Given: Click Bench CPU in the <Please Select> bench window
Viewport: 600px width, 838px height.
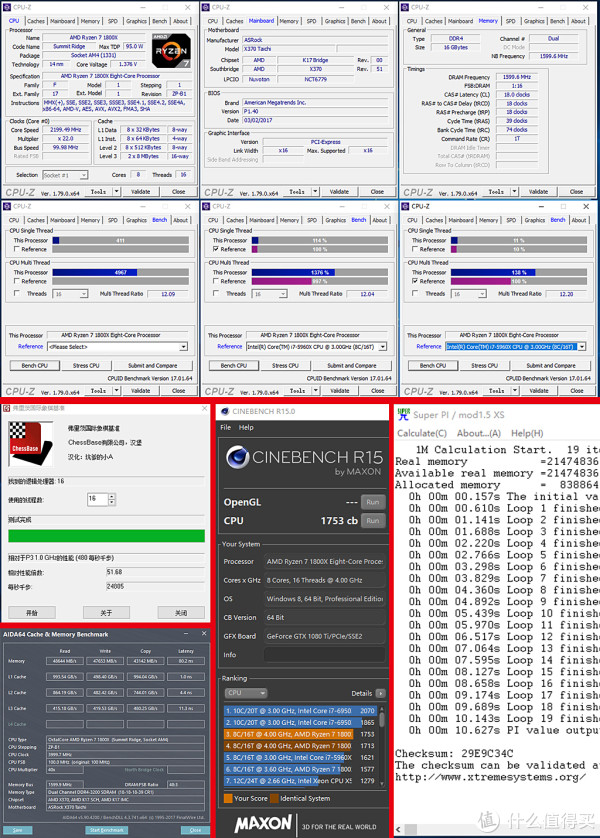Looking at the screenshot, I should click(x=35, y=366).
